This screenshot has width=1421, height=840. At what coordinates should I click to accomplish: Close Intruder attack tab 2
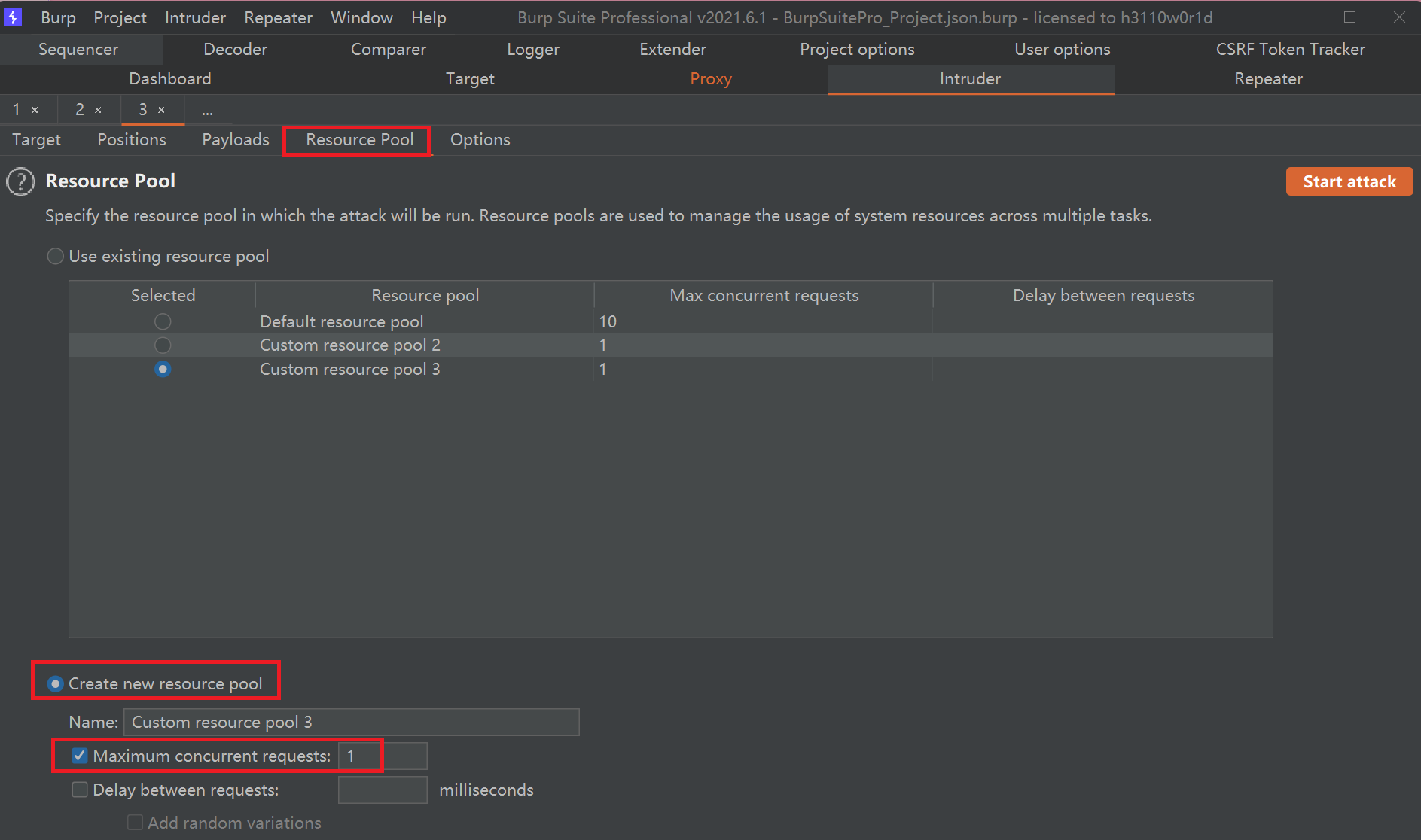click(98, 110)
